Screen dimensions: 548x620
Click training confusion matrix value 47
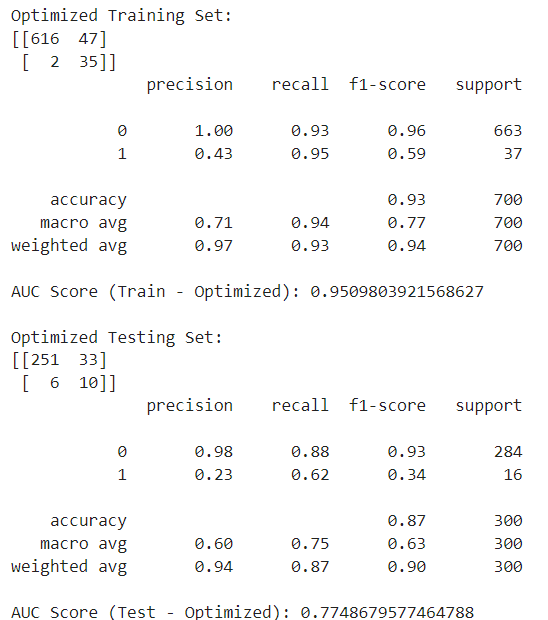(88, 39)
